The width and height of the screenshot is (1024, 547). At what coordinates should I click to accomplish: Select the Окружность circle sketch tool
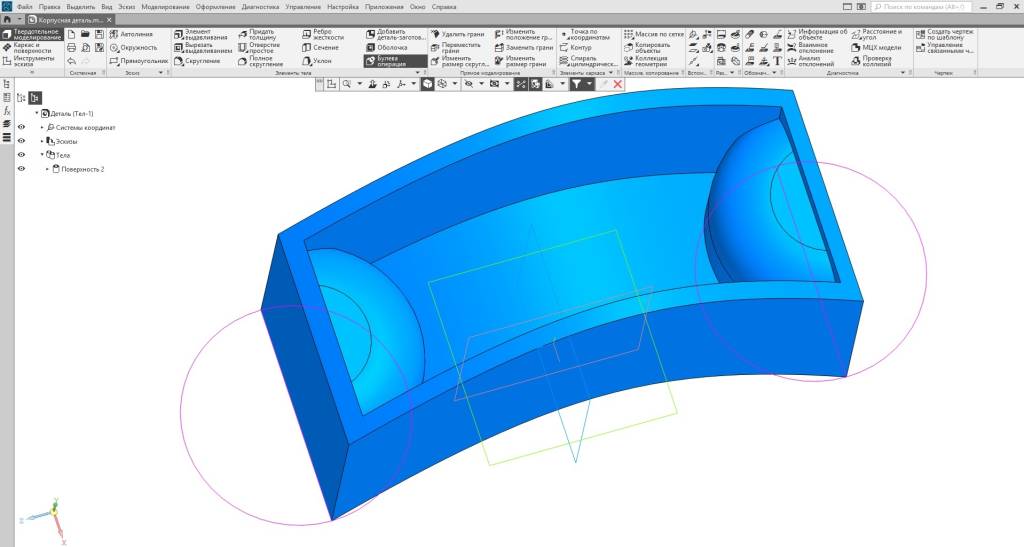[x=133, y=48]
